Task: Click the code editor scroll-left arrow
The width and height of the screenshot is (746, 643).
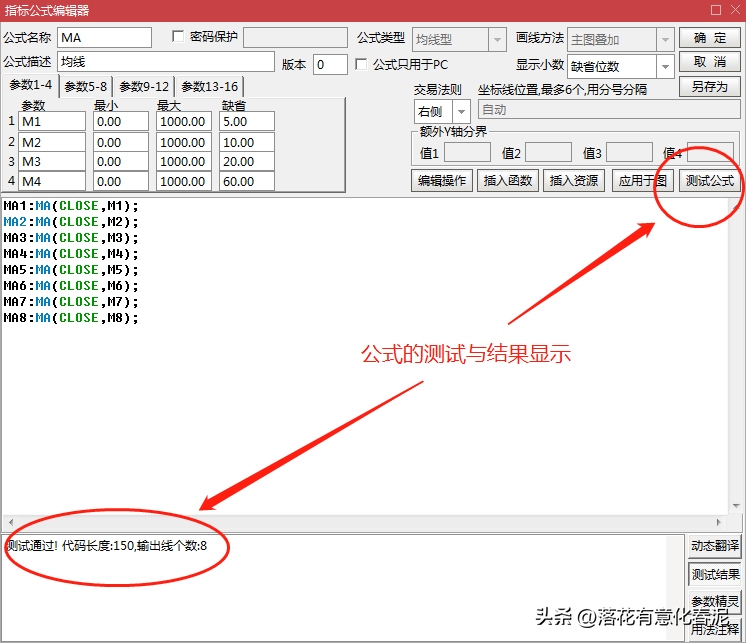Action: click(10, 522)
